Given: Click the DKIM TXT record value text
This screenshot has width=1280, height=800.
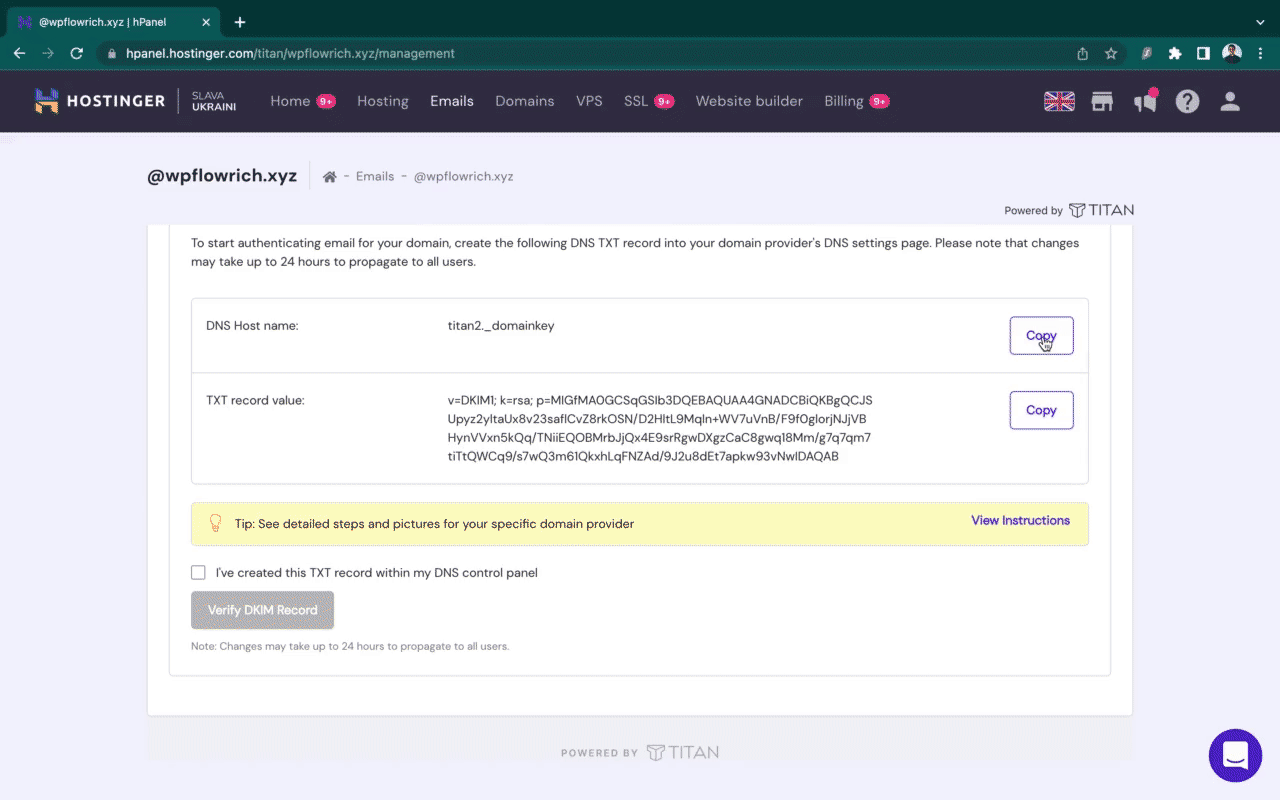Looking at the screenshot, I should pos(660,428).
